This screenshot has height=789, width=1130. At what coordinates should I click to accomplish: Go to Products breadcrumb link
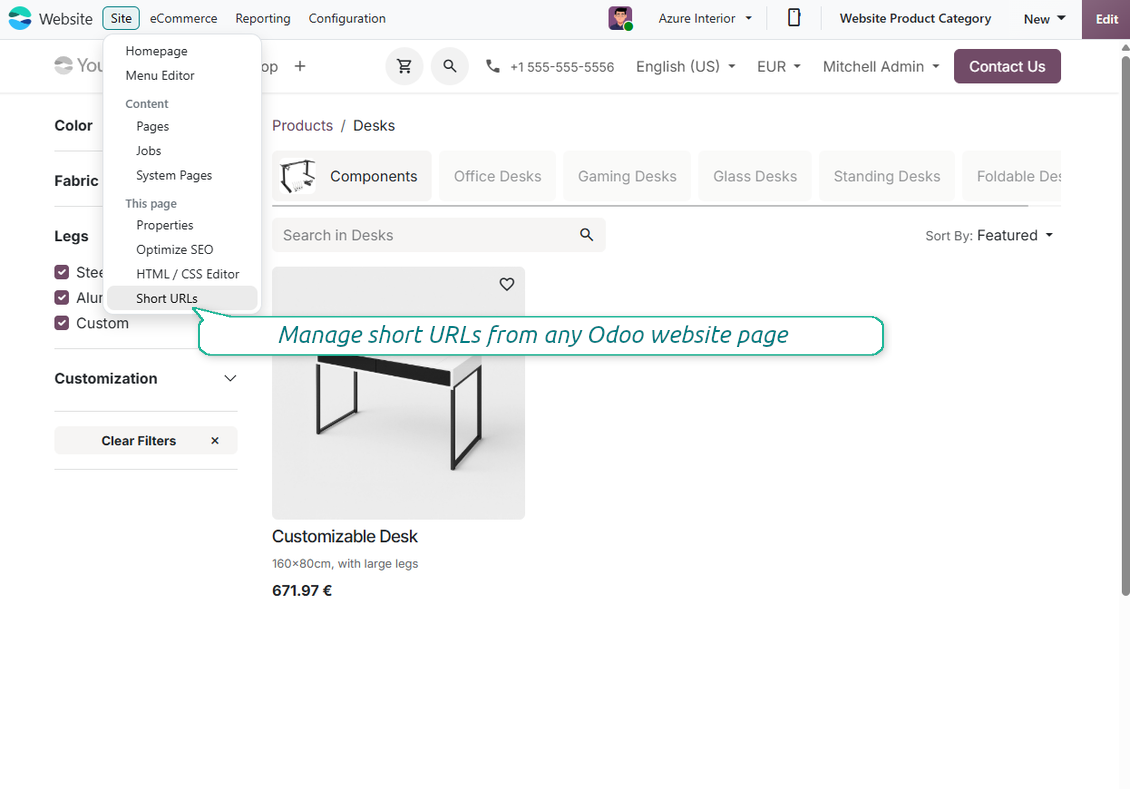[302, 126]
